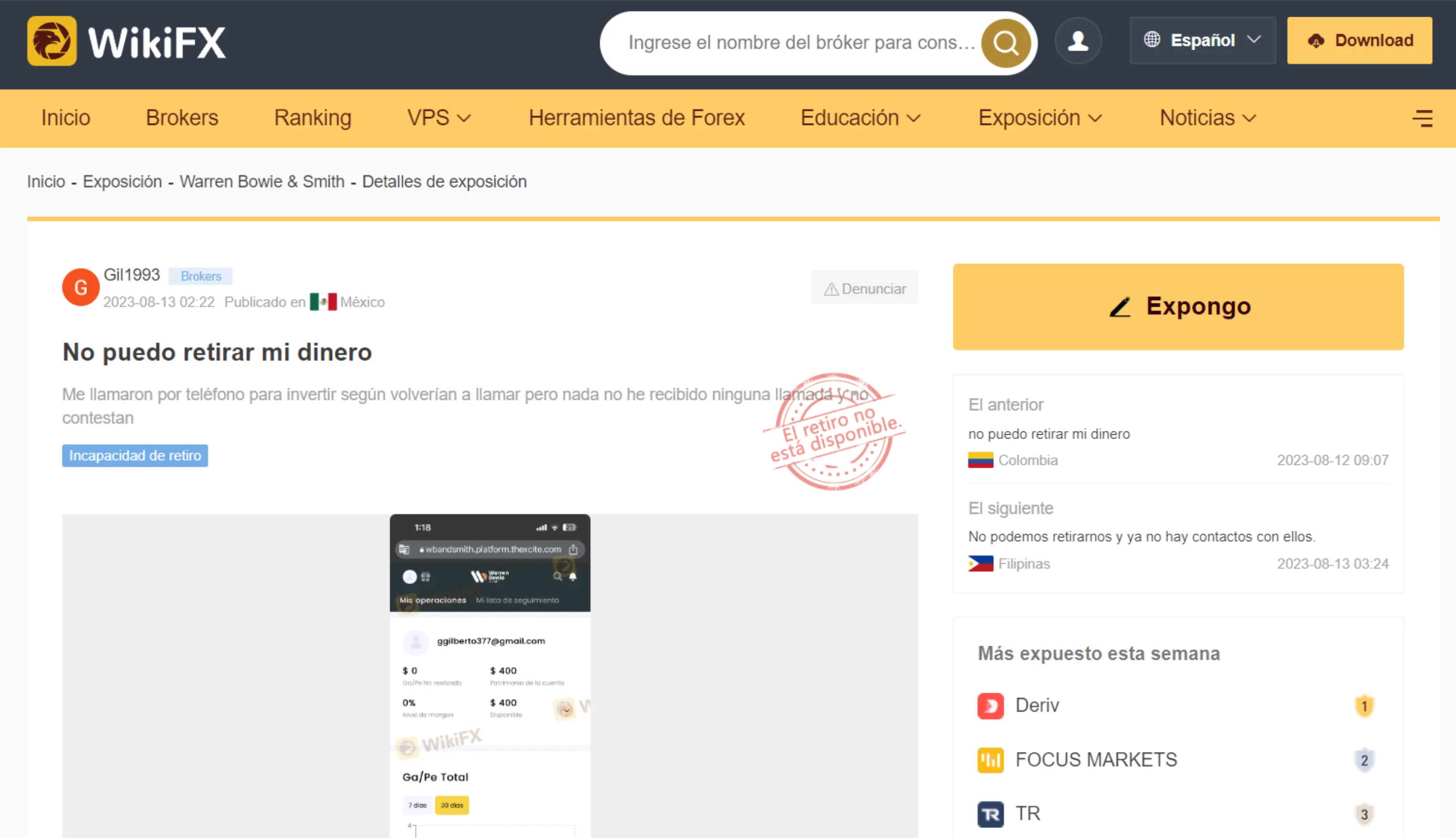Open previous post 'no puedo retirar mi dinero'
This screenshot has width=1456, height=838.
pos(1049,434)
